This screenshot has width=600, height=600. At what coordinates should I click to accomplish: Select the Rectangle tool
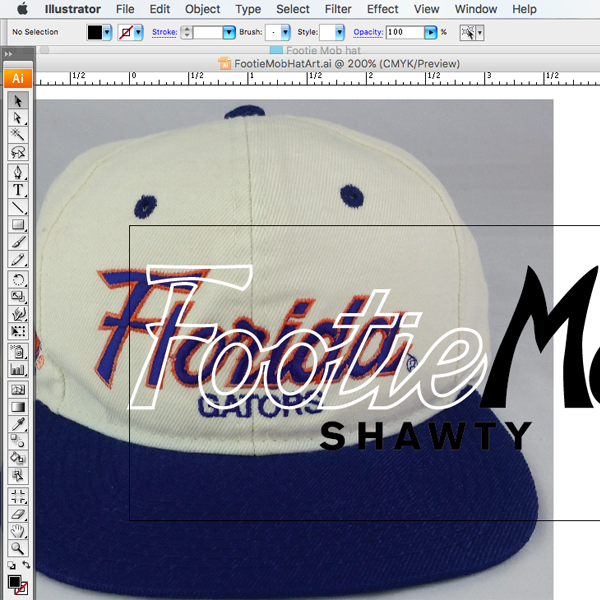(18, 224)
